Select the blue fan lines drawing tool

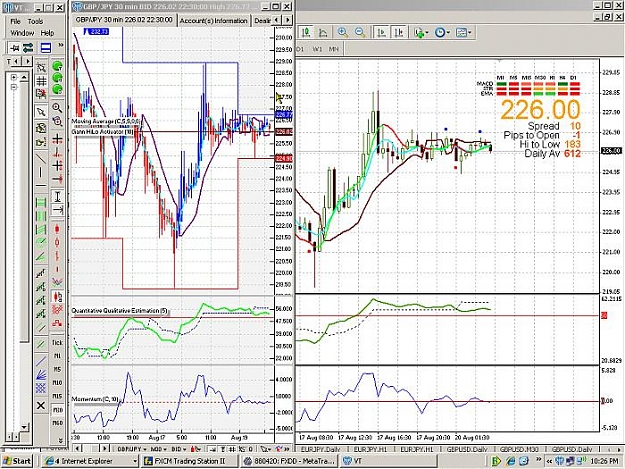point(41,375)
